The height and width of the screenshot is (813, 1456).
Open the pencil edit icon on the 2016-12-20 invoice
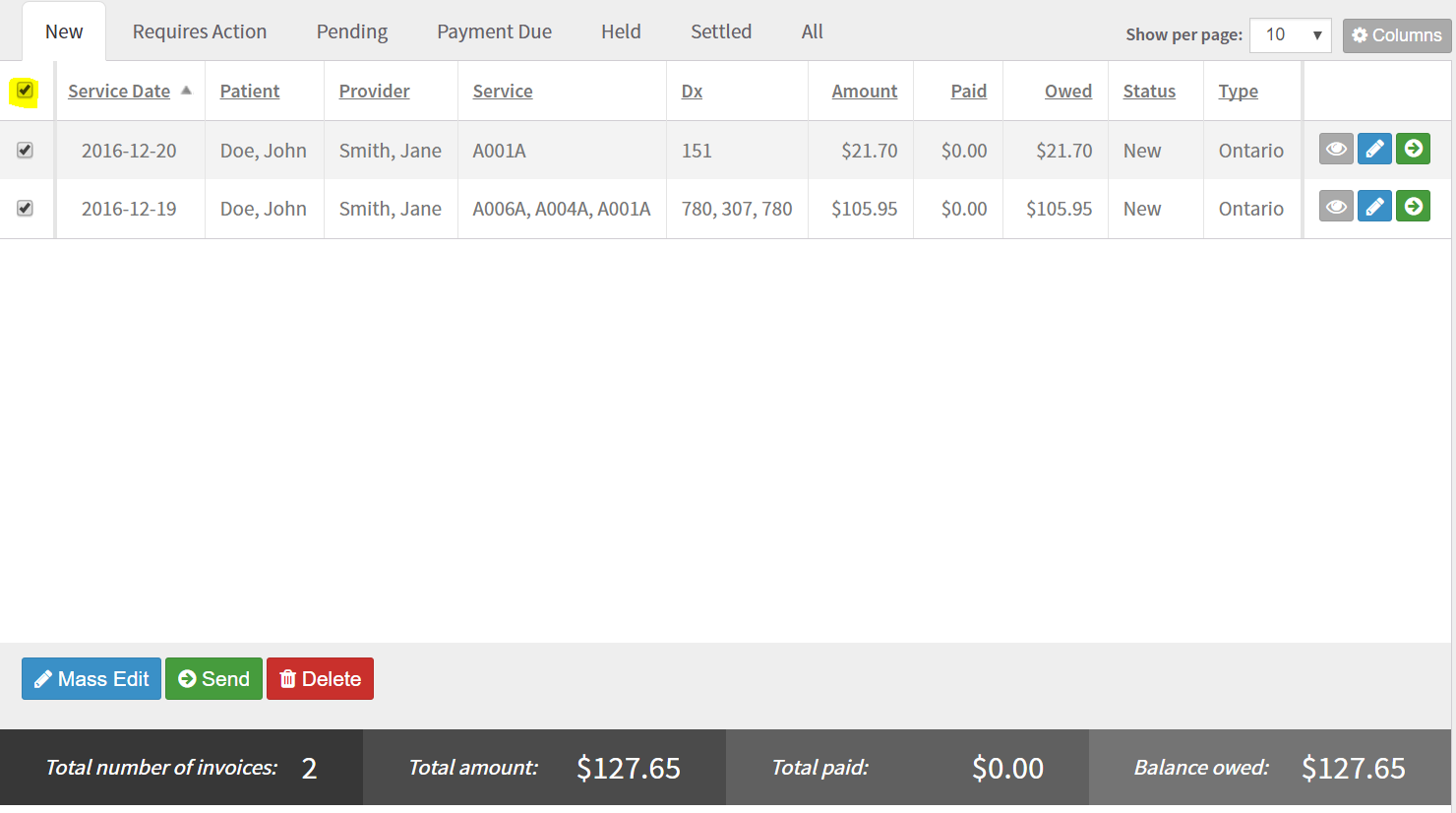1373,149
